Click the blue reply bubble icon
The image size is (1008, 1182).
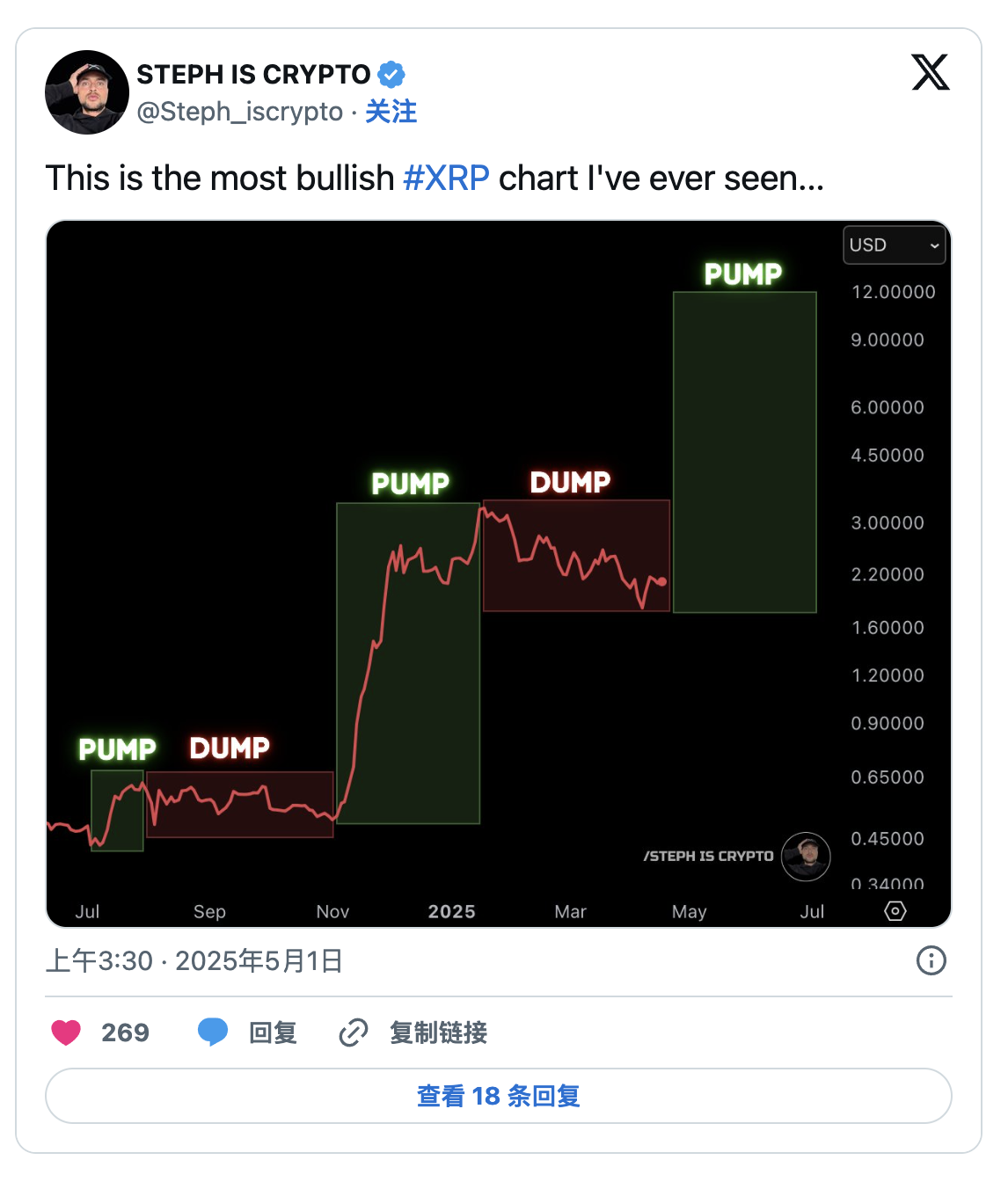213,1032
